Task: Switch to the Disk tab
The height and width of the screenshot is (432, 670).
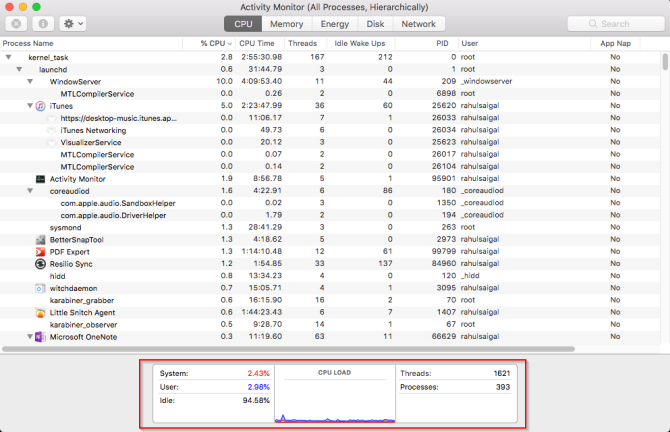Action: click(x=375, y=24)
